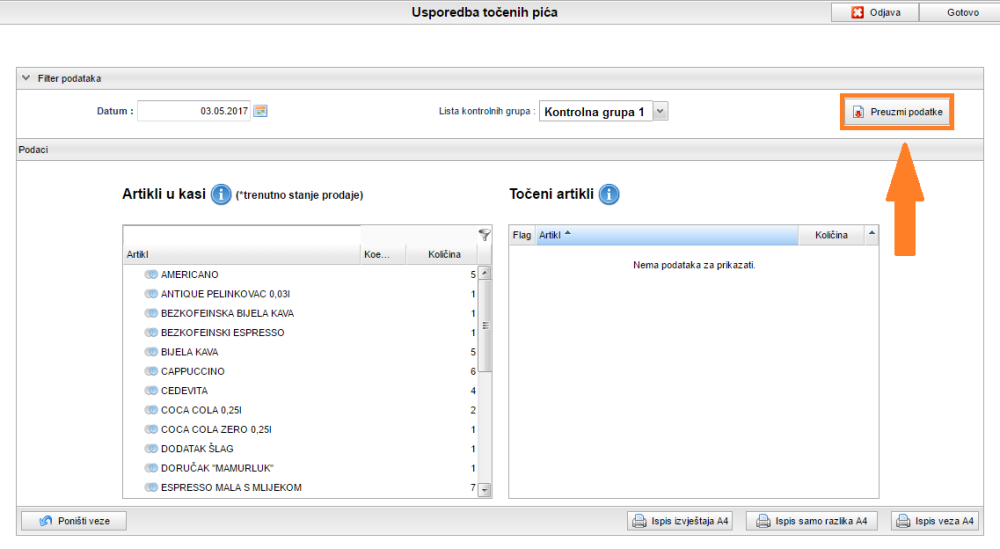Click the CAPPUCCINO article link icon
1000x549 pixels.
pyautogui.click(x=151, y=371)
